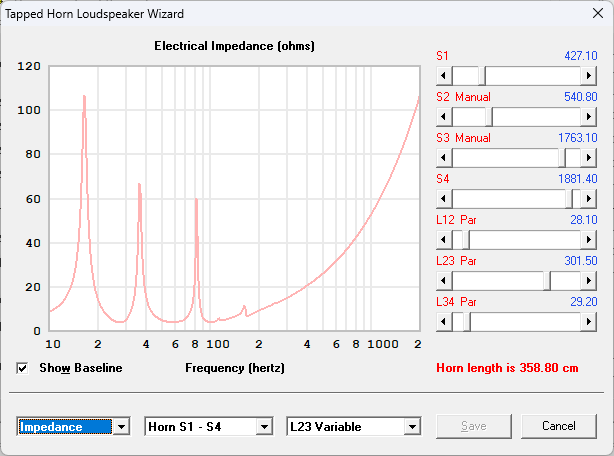Click the L23 slider thumb
Image resolution: width=614 pixels, height=456 pixels.
(x=547, y=281)
